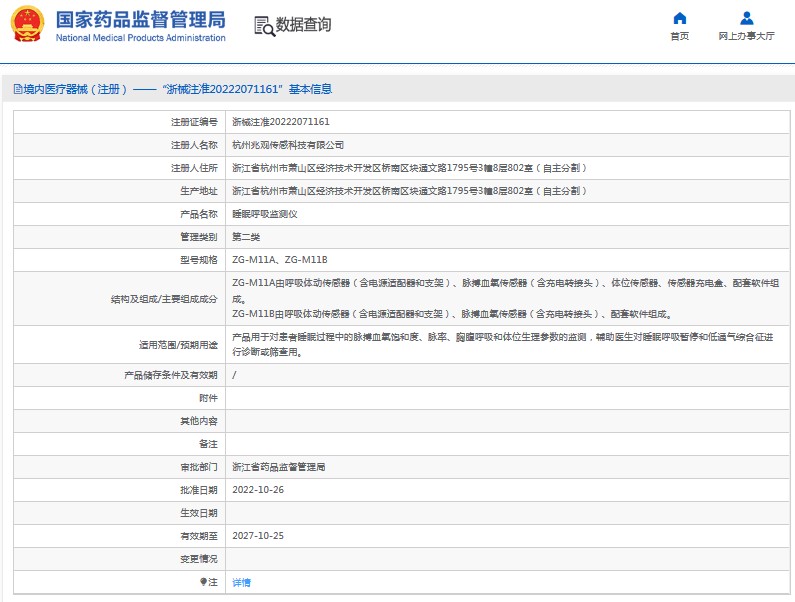Click the expiry date 2027-10-25
This screenshot has width=795, height=602.
click(258, 536)
